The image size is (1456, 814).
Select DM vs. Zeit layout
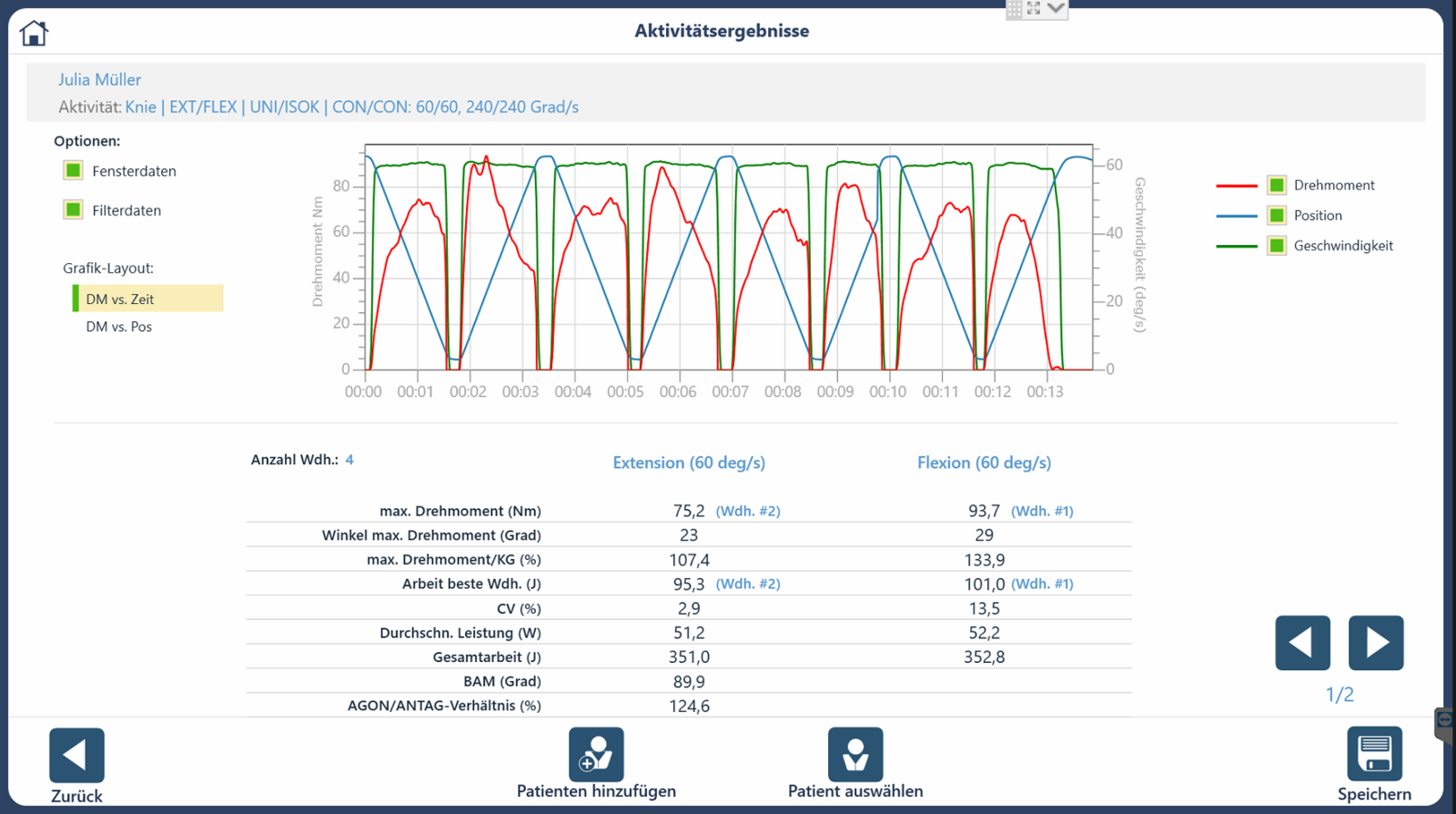[120, 299]
